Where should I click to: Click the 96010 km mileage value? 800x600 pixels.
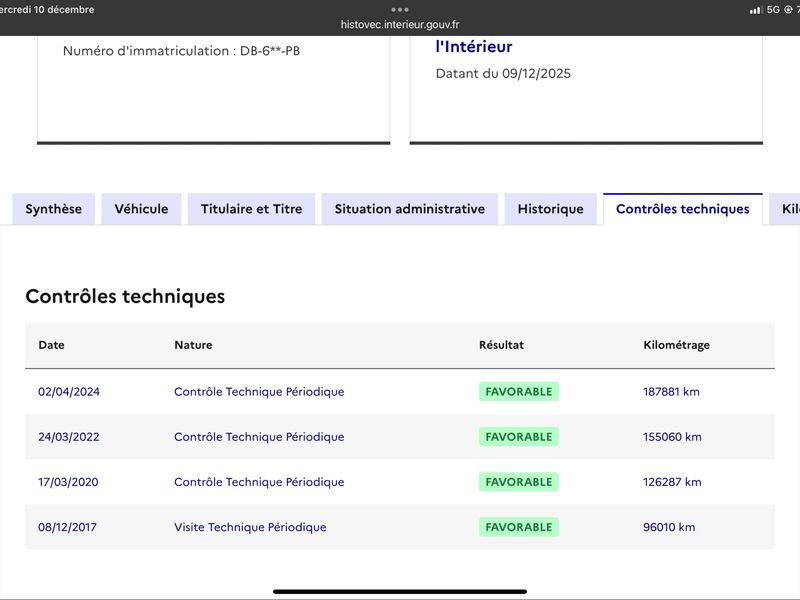click(669, 527)
